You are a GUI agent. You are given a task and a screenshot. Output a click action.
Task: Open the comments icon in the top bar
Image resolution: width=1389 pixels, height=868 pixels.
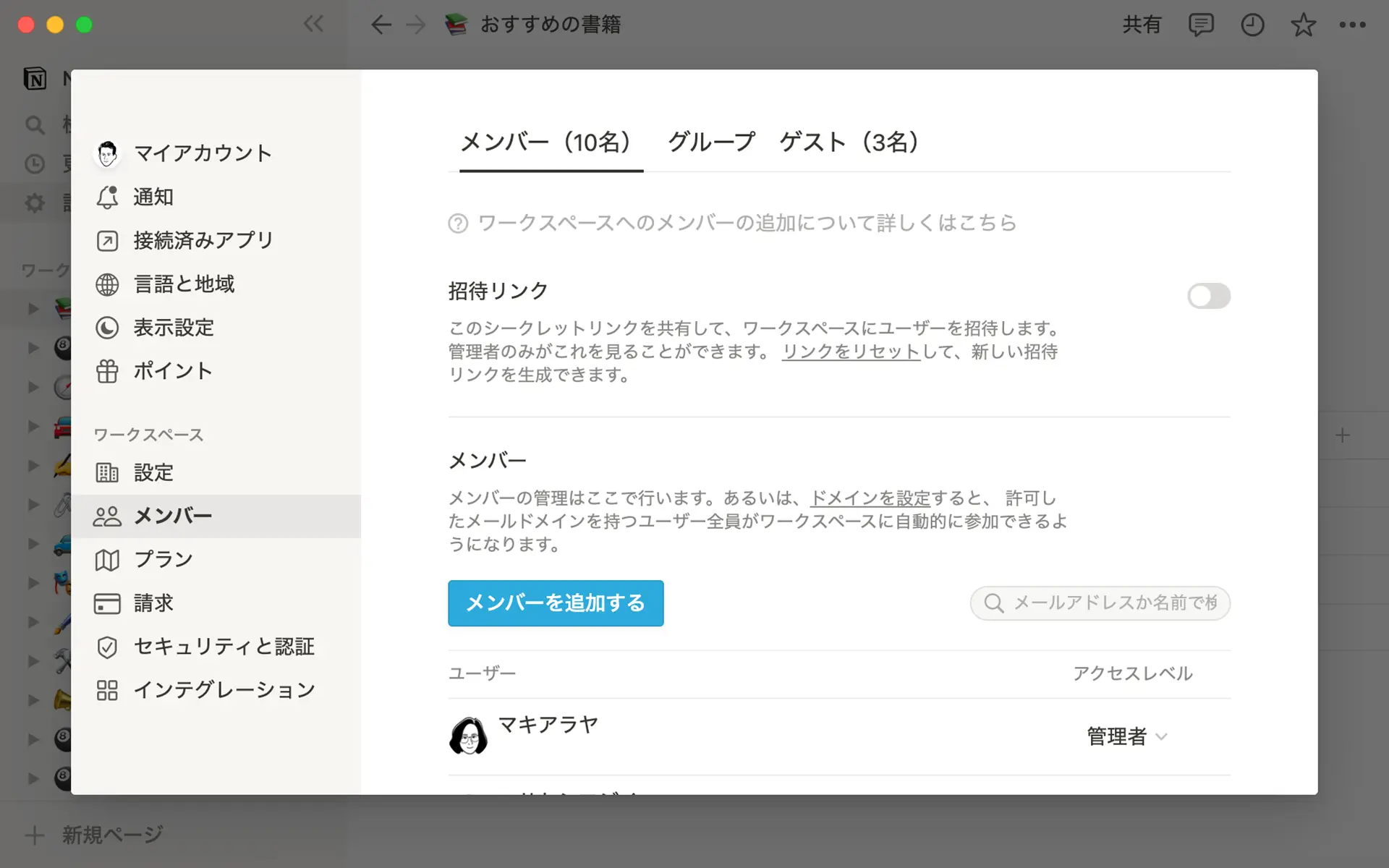click(1200, 25)
